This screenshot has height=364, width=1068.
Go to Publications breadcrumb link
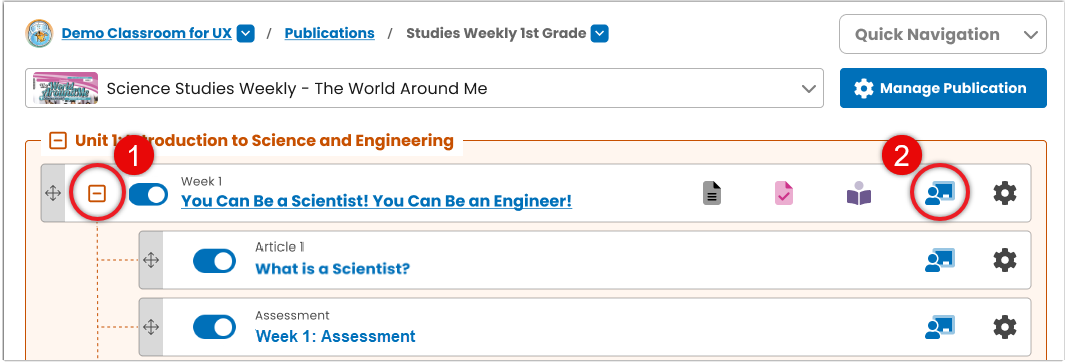point(330,33)
